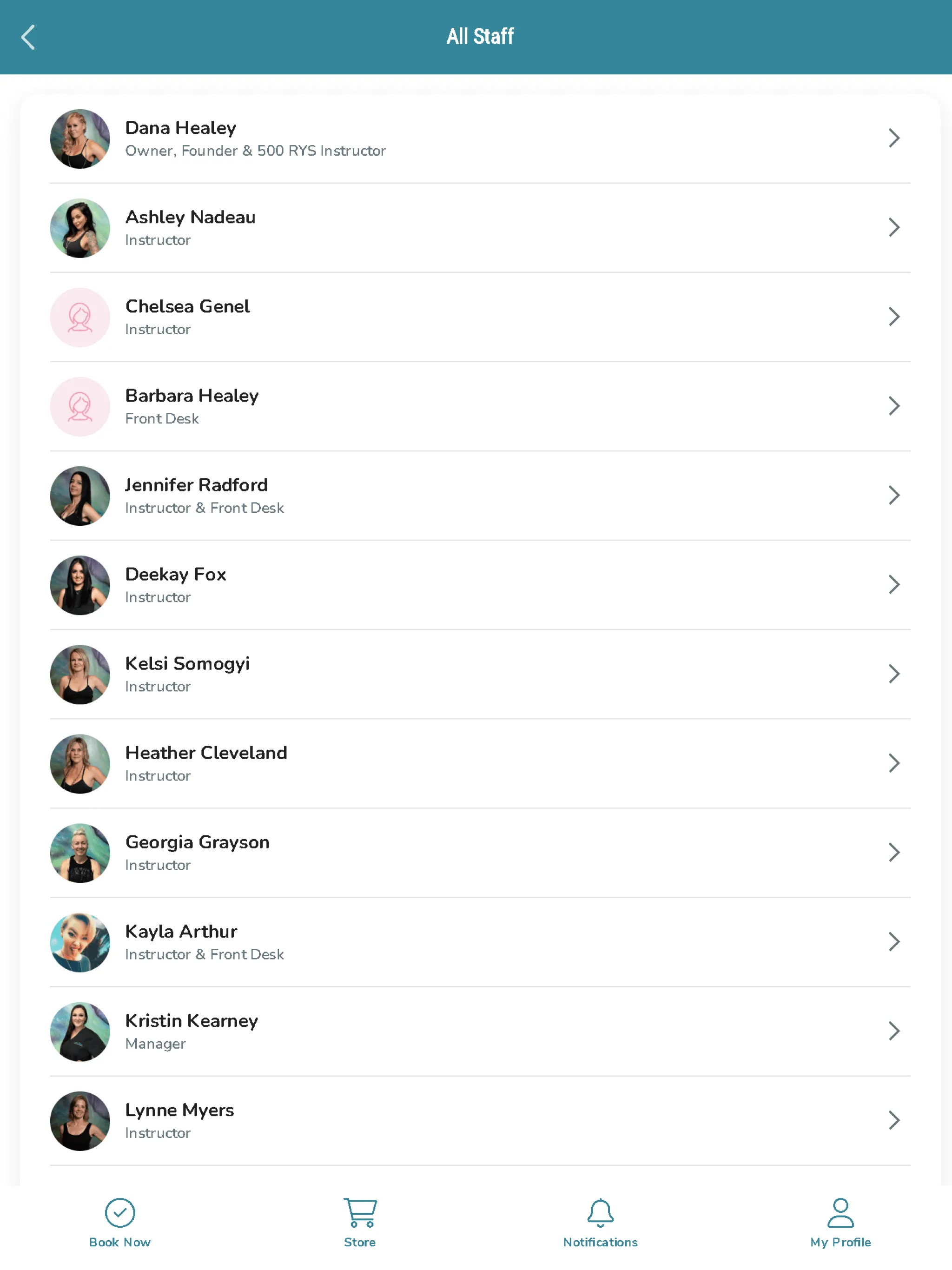Tap Ashley Nadeau's profile photo thumbnail
Screen dimensions: 952x1270
click(x=80, y=227)
